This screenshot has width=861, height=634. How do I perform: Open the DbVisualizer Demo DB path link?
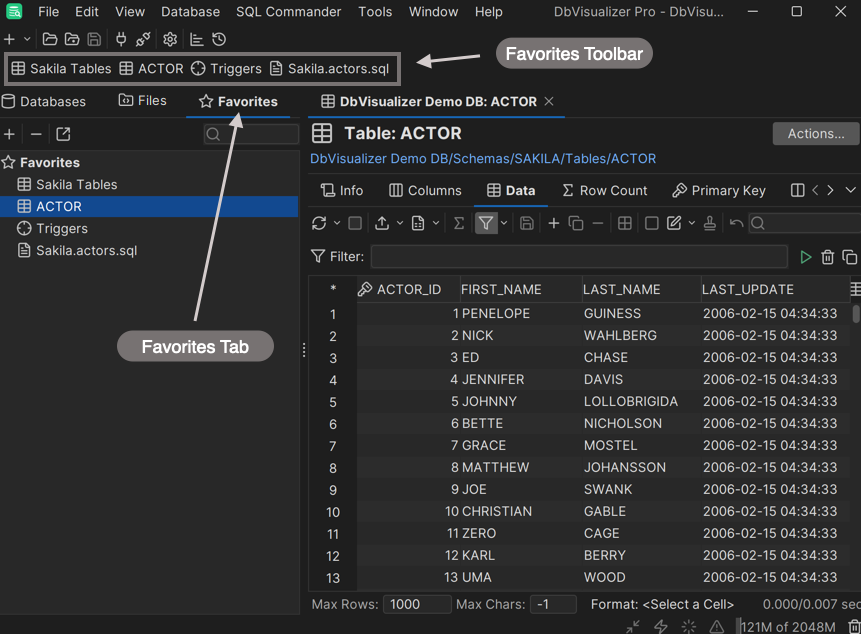tap(483, 158)
